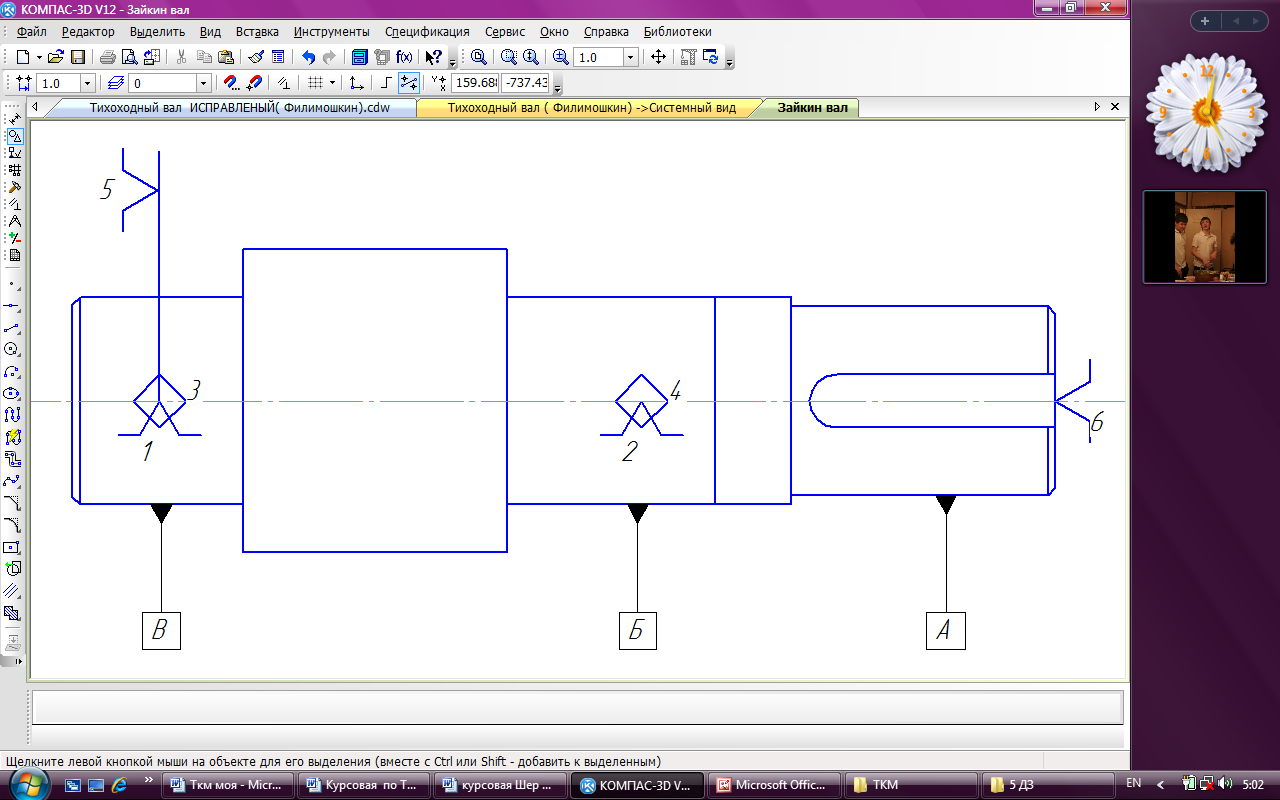Switch to Тихоходный вал Системный вид tab

(591, 108)
